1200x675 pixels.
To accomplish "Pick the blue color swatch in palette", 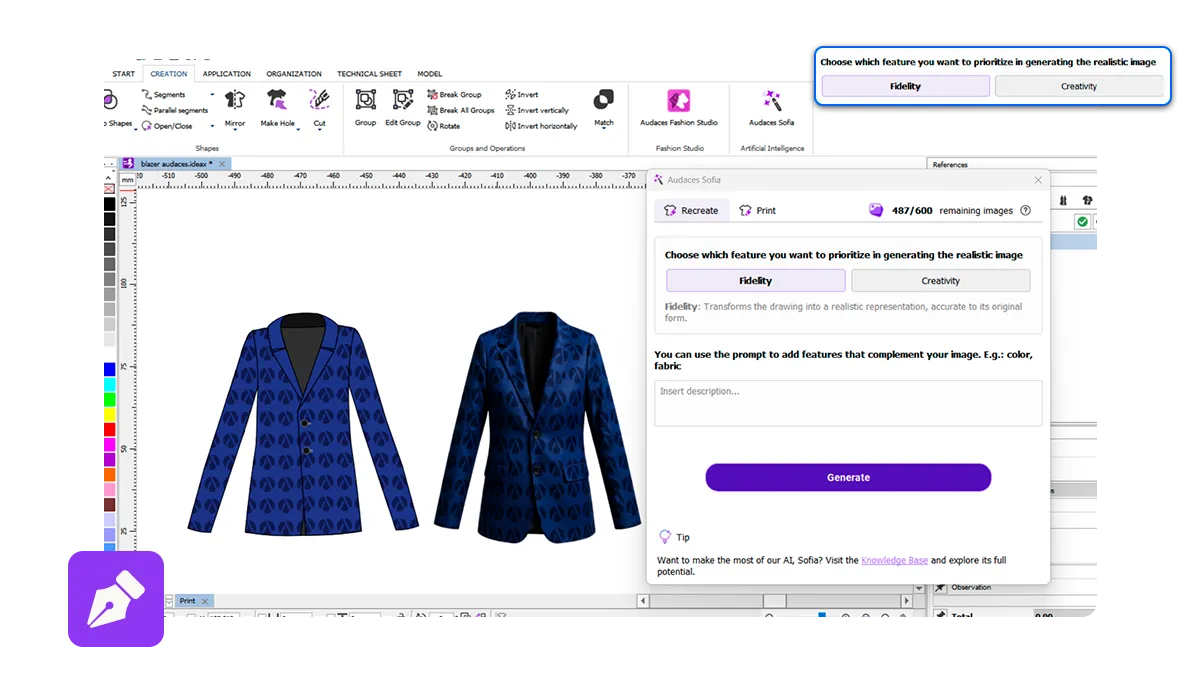I will (x=110, y=370).
